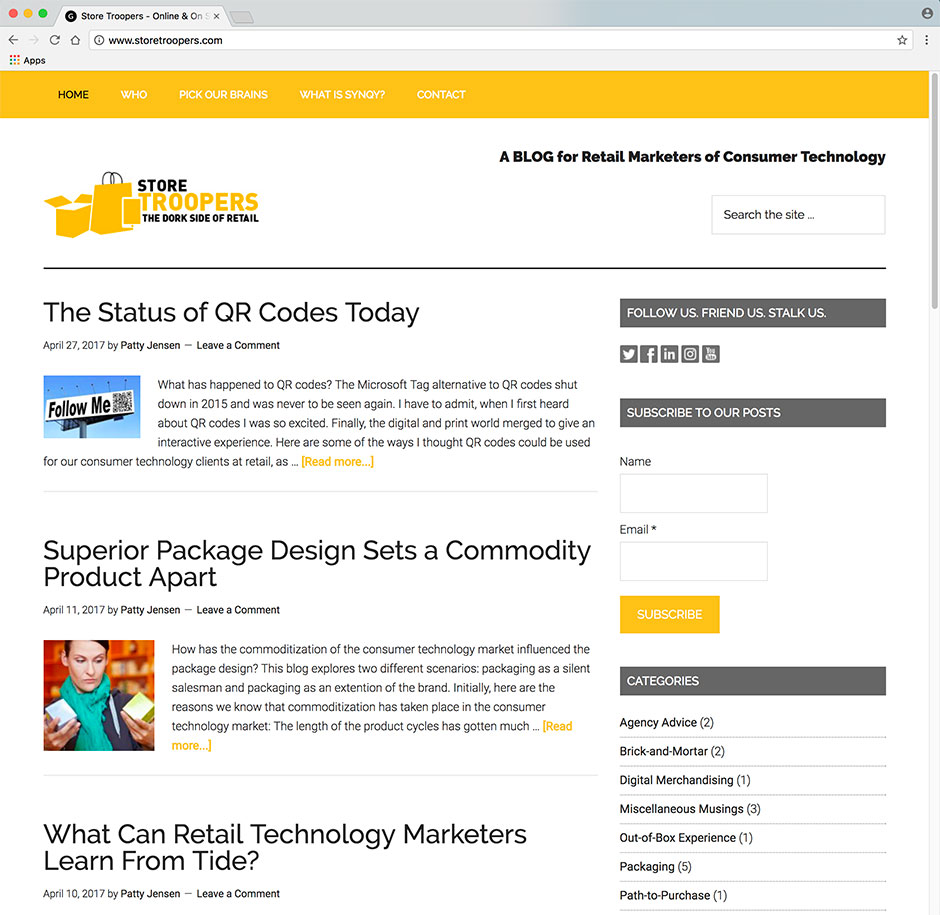Open the Instagram social icon
940x915 pixels.
[690, 354]
